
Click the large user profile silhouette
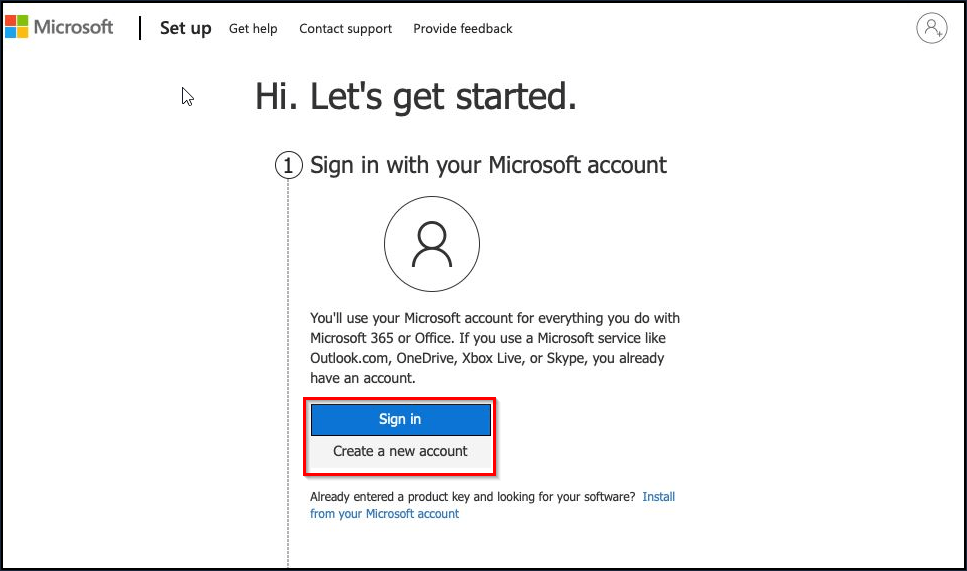[x=432, y=244]
